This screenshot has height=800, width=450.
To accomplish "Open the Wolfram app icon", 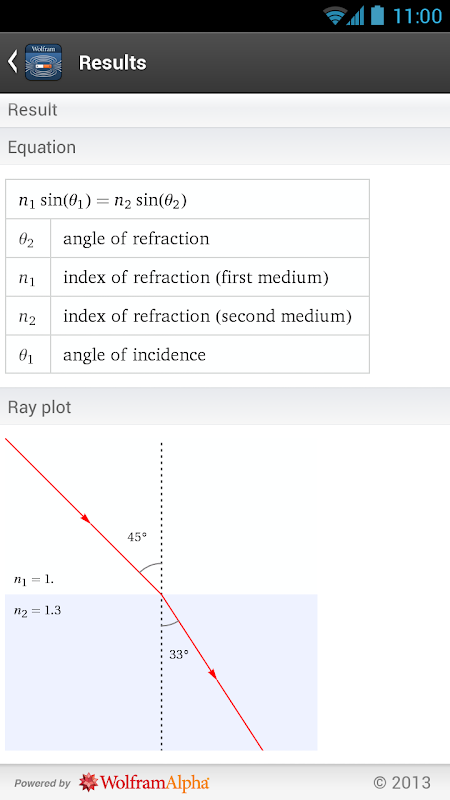I will click(x=43, y=62).
